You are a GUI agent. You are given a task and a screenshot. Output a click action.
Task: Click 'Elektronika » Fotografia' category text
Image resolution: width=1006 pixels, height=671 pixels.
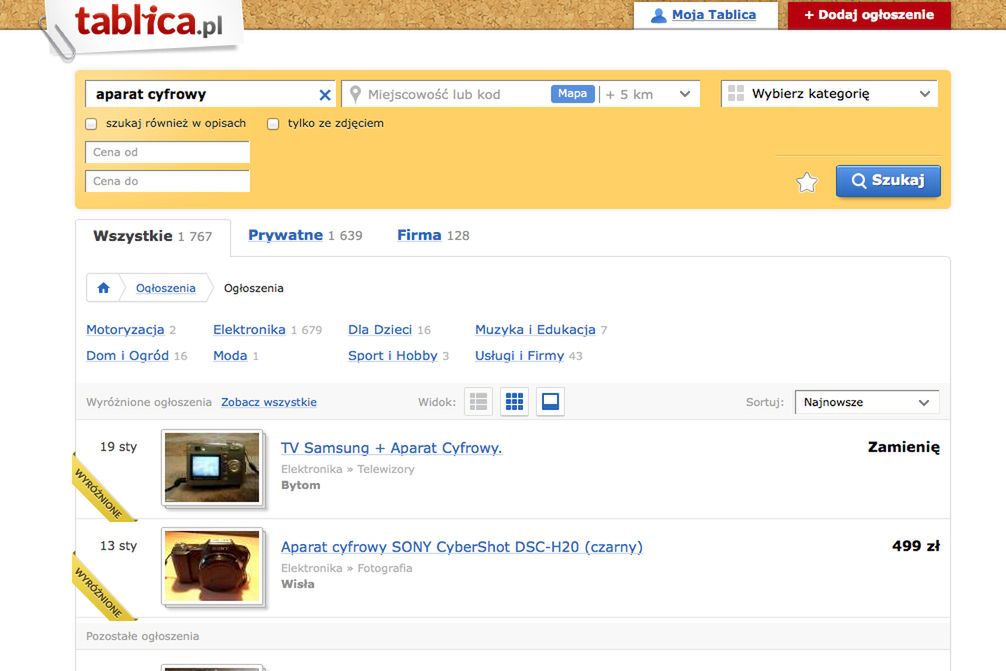[x=346, y=568]
